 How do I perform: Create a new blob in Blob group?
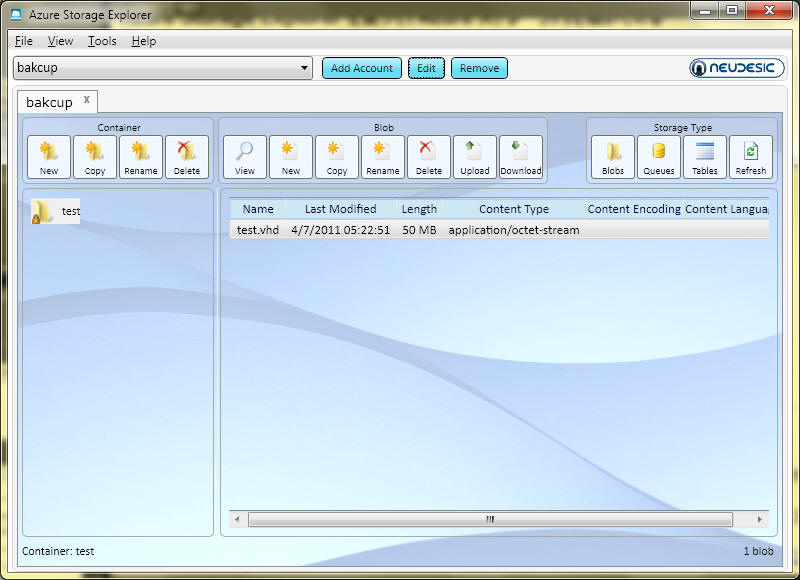pos(291,157)
